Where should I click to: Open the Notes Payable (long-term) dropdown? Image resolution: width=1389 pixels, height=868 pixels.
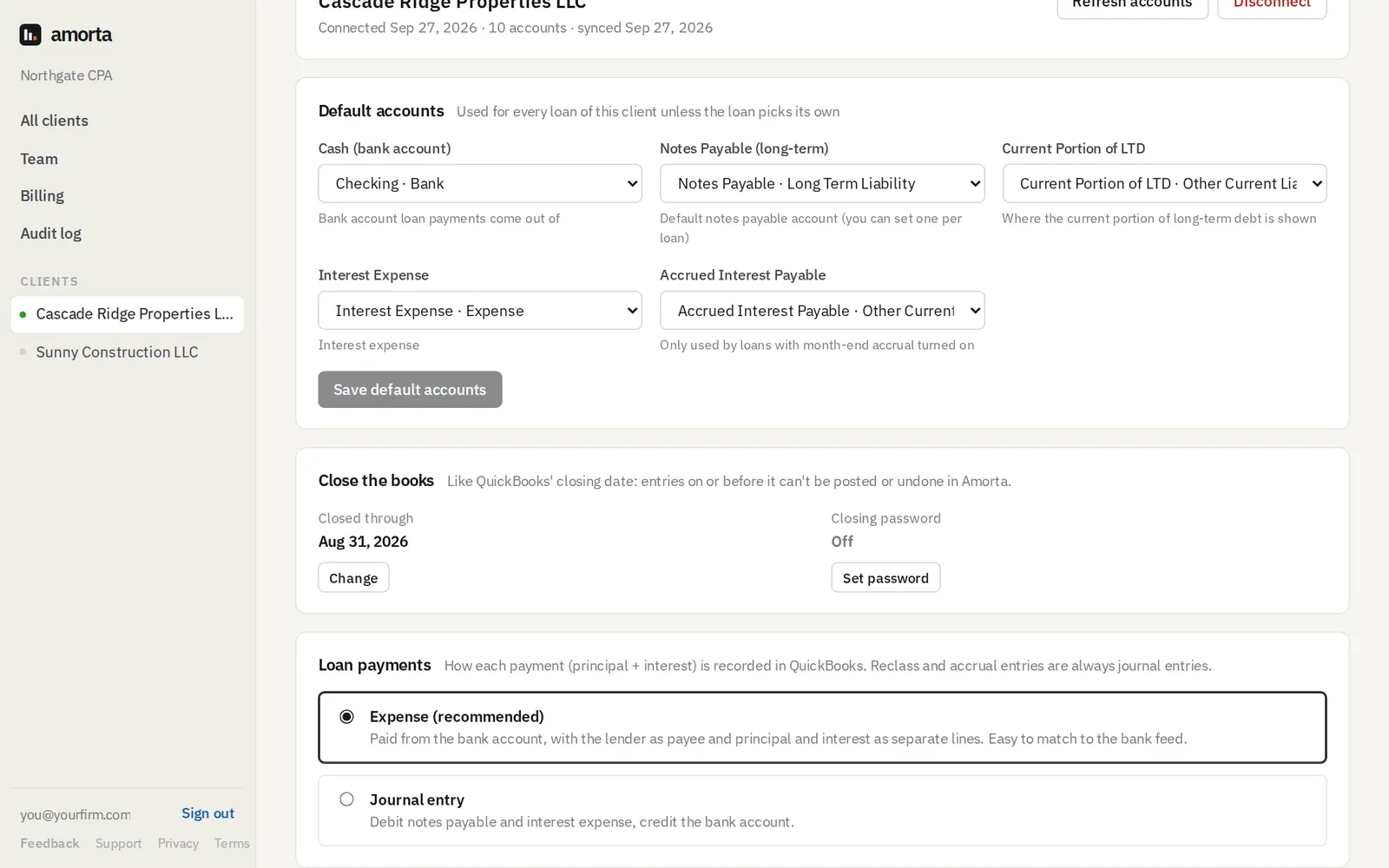[x=822, y=184]
